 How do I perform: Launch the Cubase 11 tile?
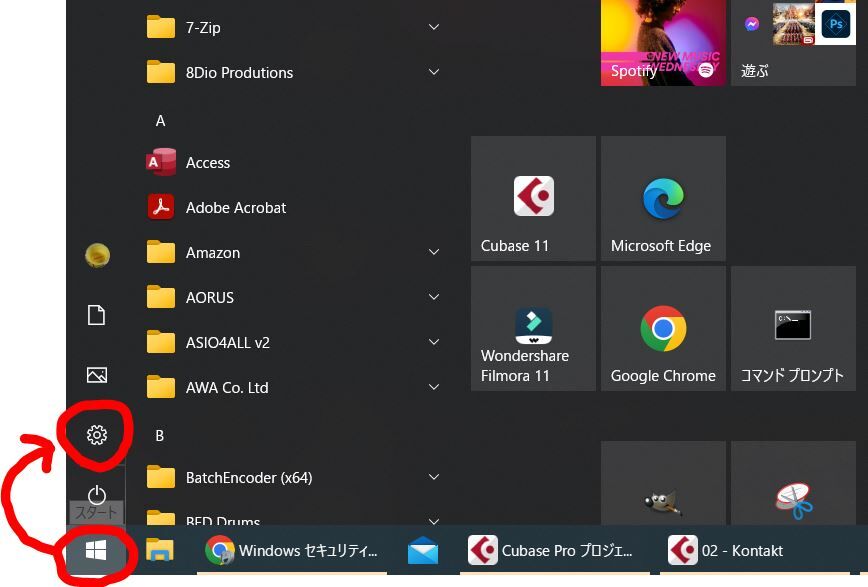pyautogui.click(x=533, y=198)
